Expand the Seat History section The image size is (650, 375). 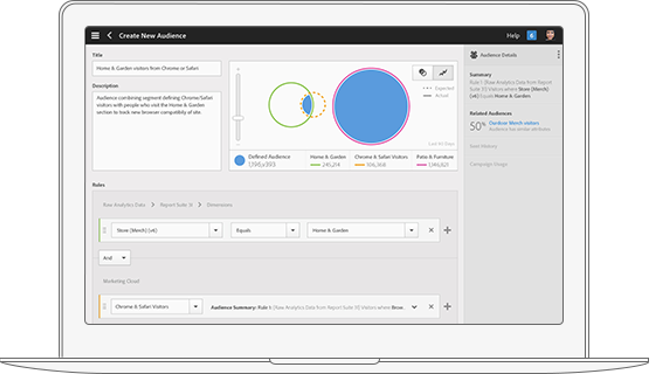click(483, 146)
